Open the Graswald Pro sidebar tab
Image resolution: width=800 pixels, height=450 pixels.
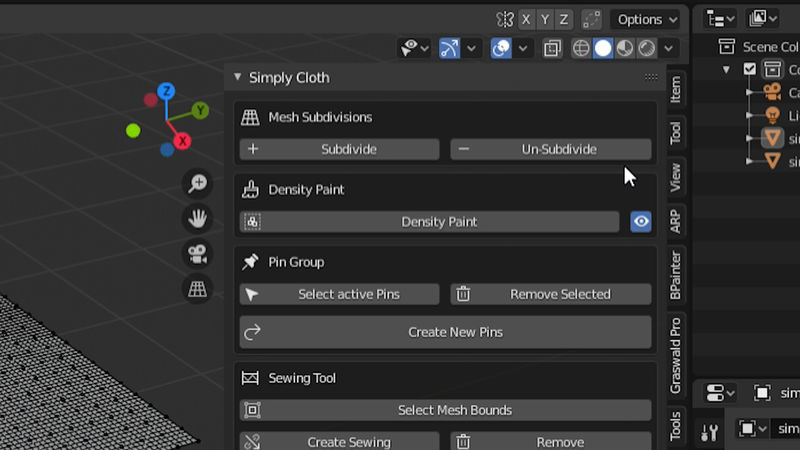click(x=676, y=355)
